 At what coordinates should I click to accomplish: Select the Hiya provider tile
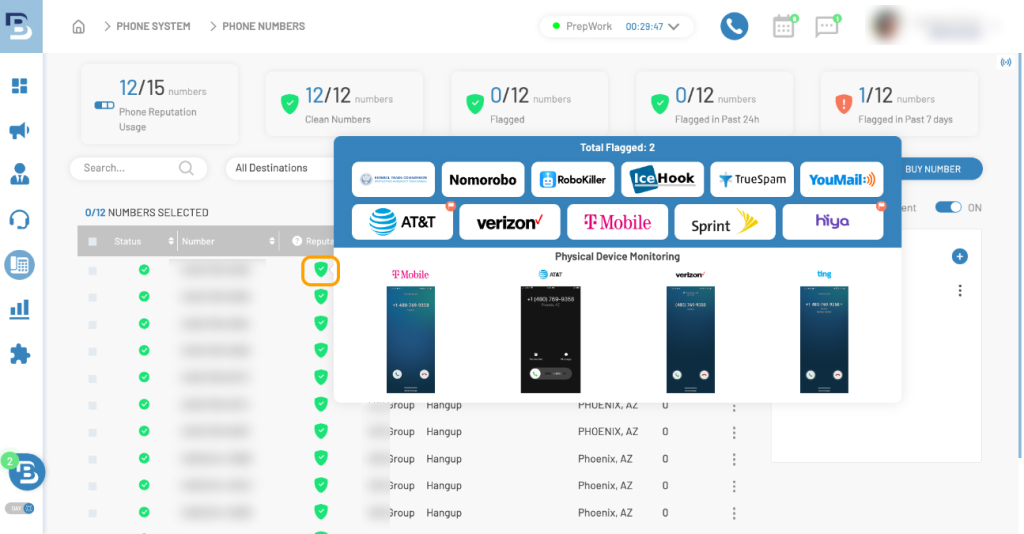pyautogui.click(x=833, y=222)
